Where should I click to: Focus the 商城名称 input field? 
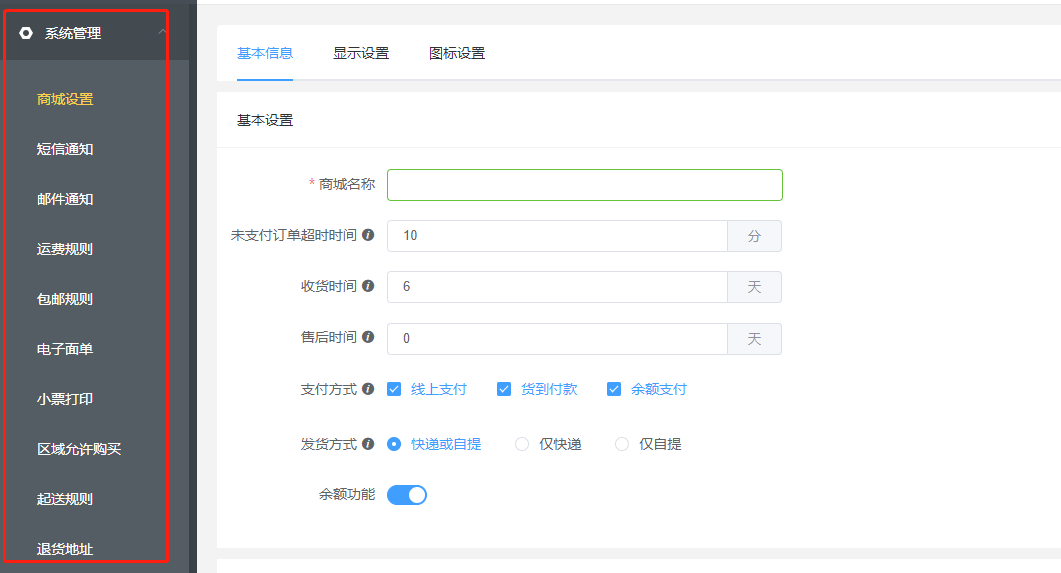click(x=585, y=185)
